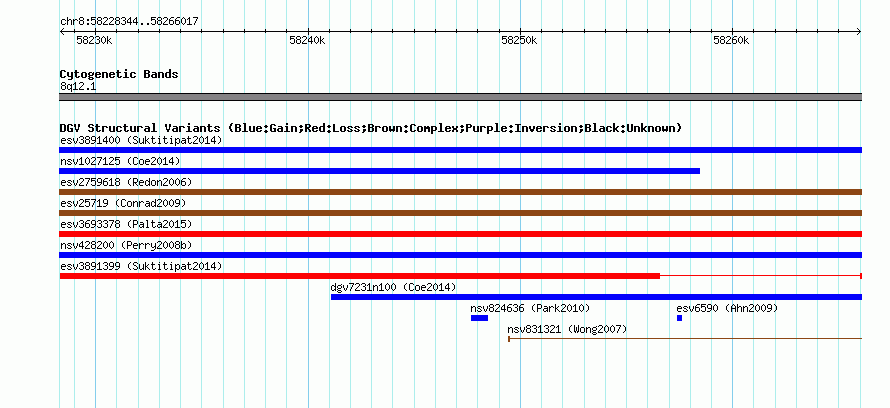Viewport: 890px width, 408px height.
Task: Click the 58240k ruler tick label
Action: coord(307,40)
